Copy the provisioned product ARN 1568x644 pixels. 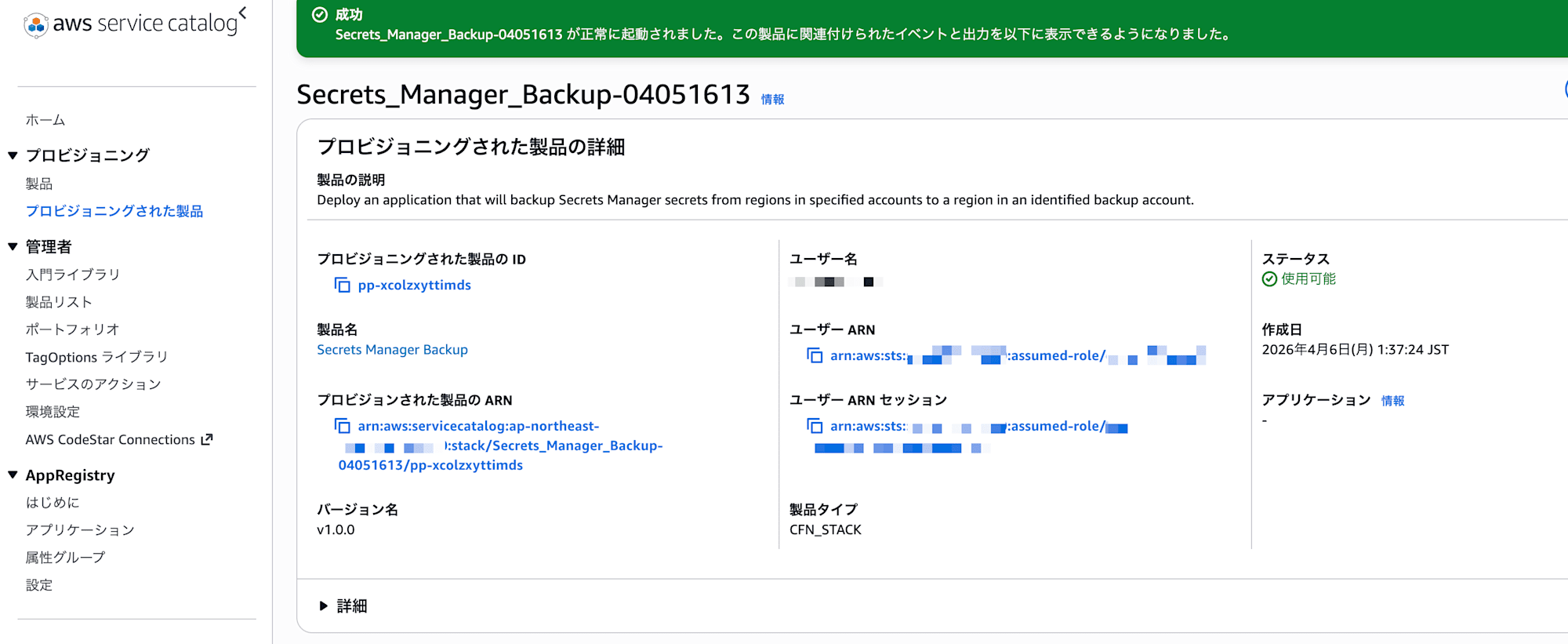[x=342, y=426]
